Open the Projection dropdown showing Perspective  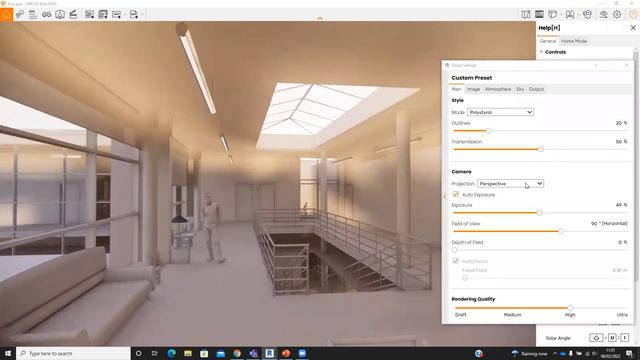pyautogui.click(x=510, y=184)
